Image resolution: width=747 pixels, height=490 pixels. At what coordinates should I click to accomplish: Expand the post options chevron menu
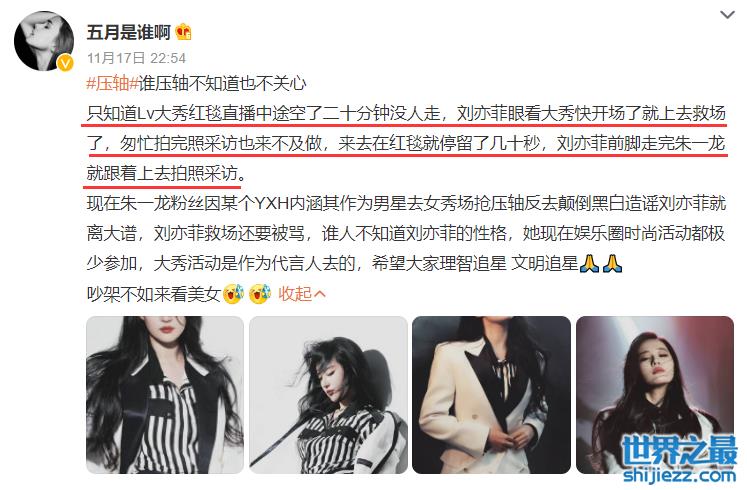727,15
